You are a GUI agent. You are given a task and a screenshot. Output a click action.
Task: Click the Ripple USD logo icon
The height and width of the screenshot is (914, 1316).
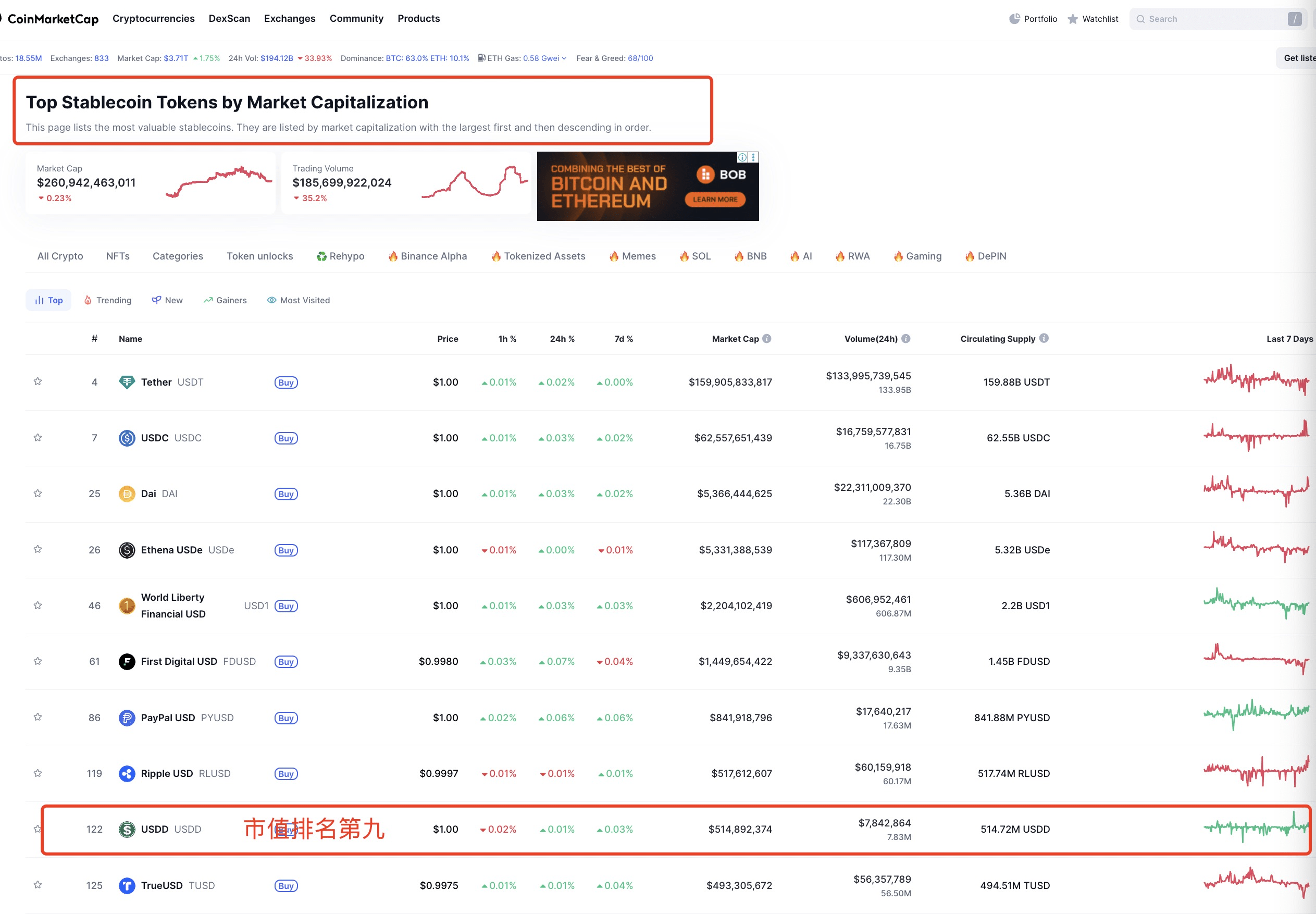[x=127, y=774]
